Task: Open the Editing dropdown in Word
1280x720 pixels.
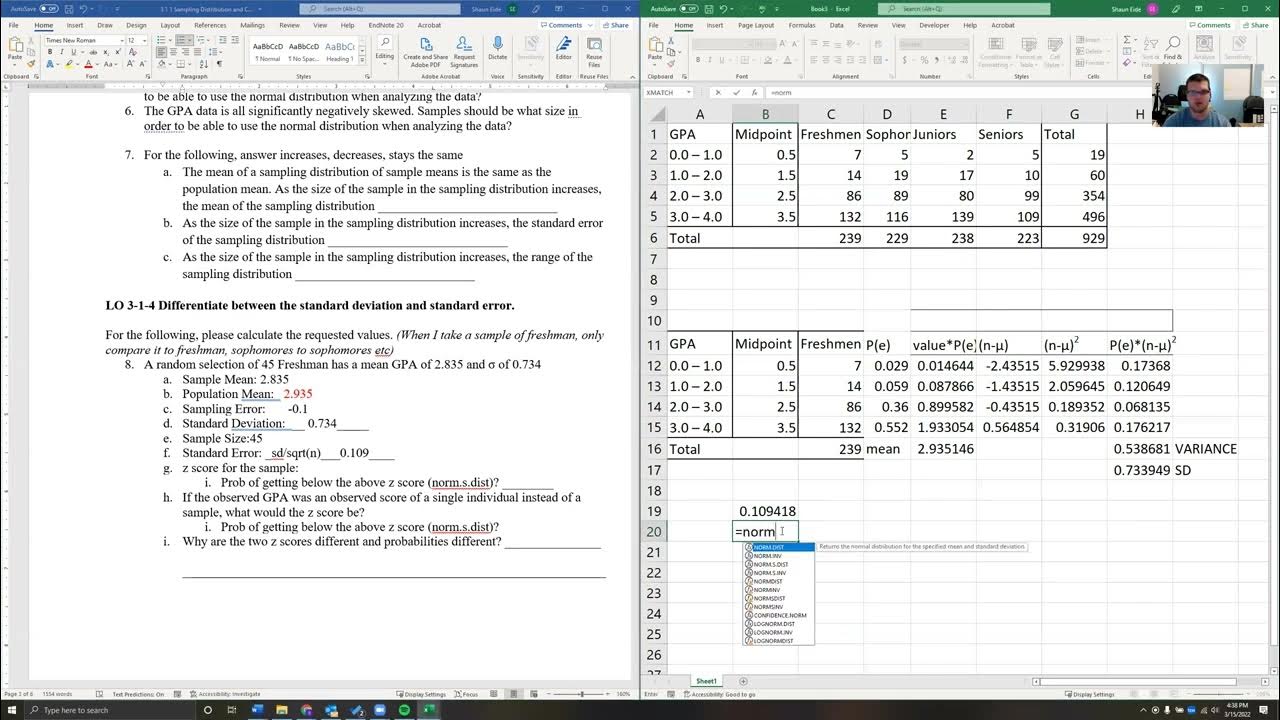Action: [384, 50]
